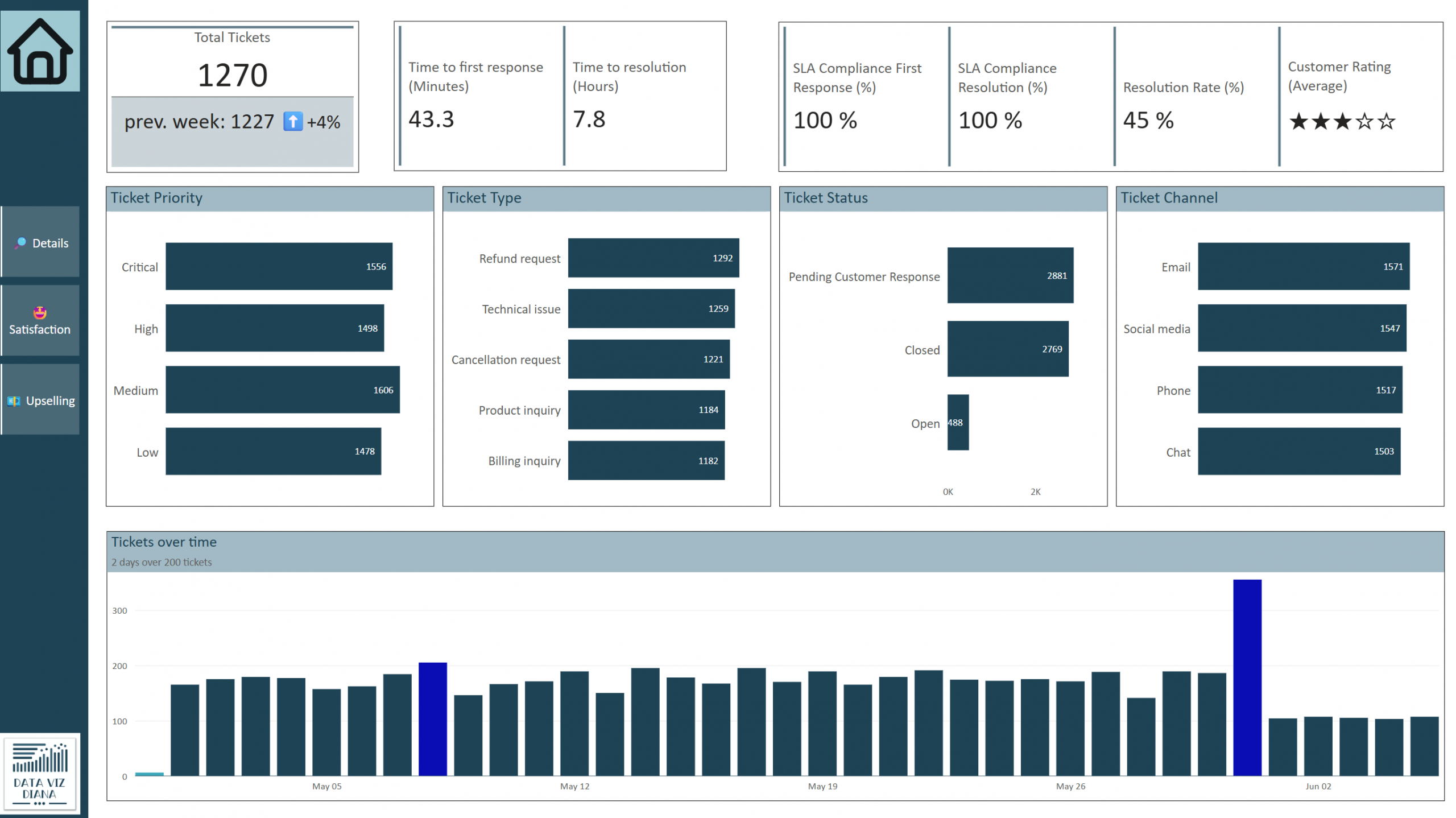
Task: Go to the Upselling page
Action: 40,400
